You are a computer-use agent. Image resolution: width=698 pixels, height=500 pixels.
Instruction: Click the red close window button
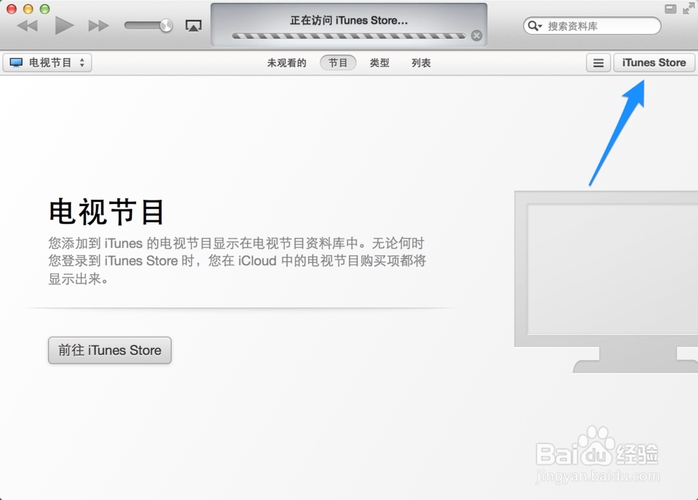click(12, 8)
